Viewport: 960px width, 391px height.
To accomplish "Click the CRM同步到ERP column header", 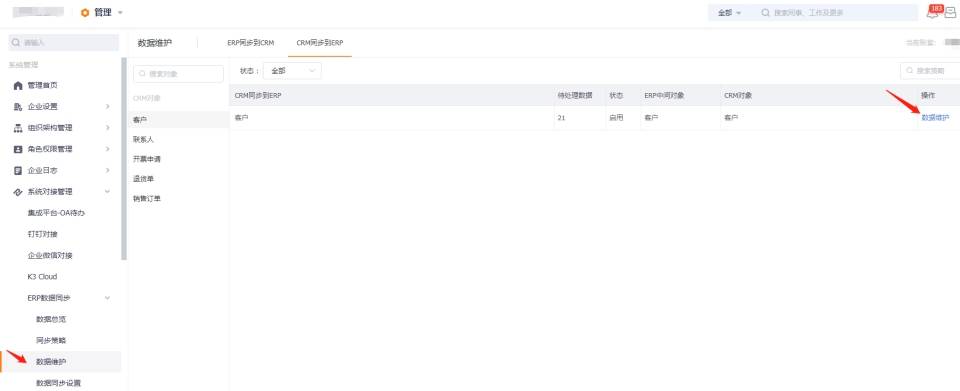I will pyautogui.click(x=258, y=95).
